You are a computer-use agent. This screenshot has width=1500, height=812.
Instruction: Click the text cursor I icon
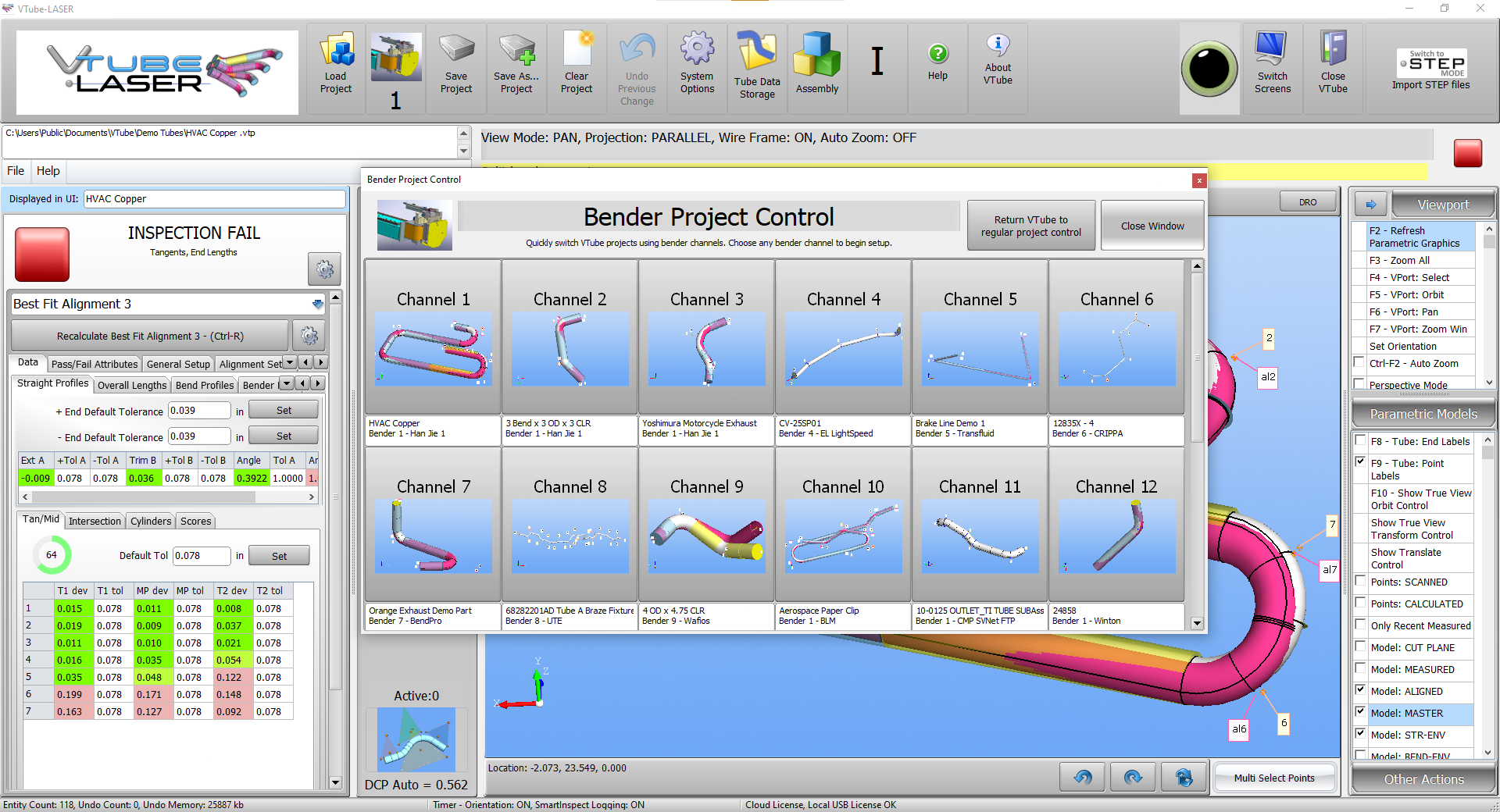tap(877, 61)
